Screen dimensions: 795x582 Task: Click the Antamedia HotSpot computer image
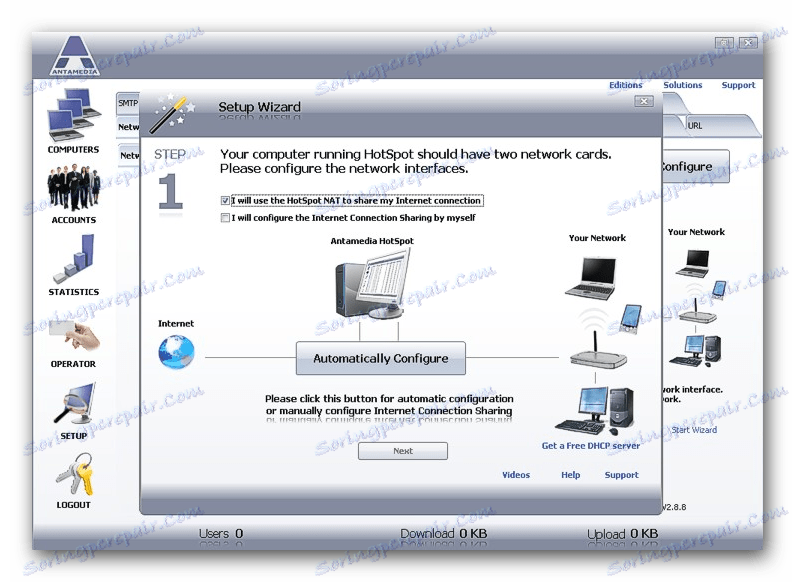(372, 284)
